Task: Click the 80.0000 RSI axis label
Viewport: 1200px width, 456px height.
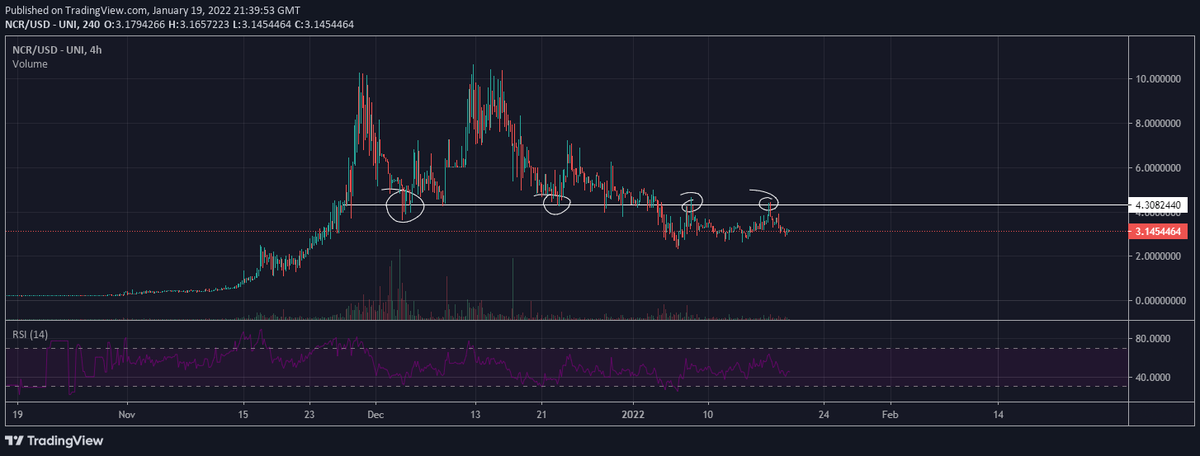Action: pyautogui.click(x=1153, y=339)
